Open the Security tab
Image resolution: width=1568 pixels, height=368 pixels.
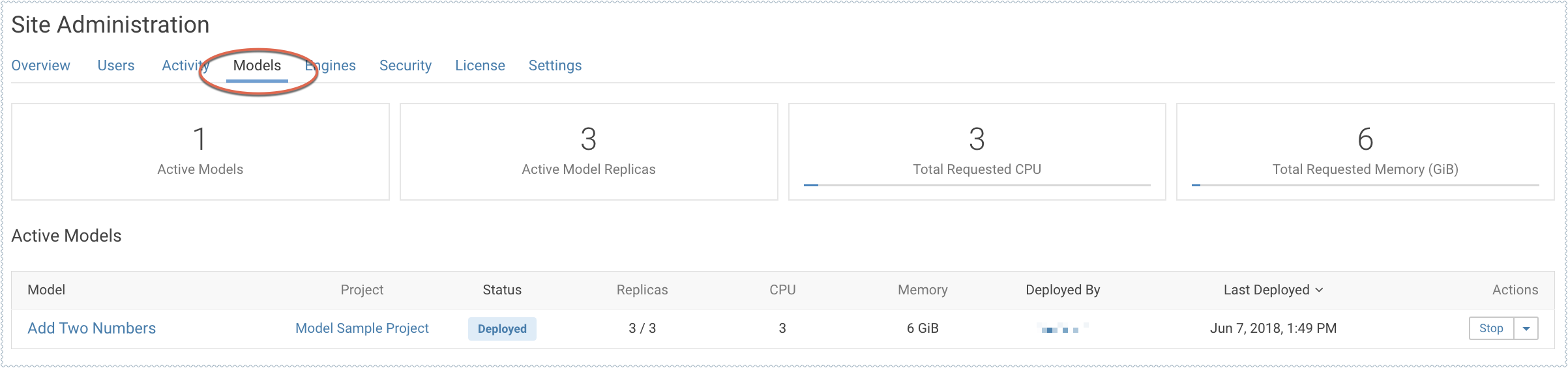[x=406, y=65]
